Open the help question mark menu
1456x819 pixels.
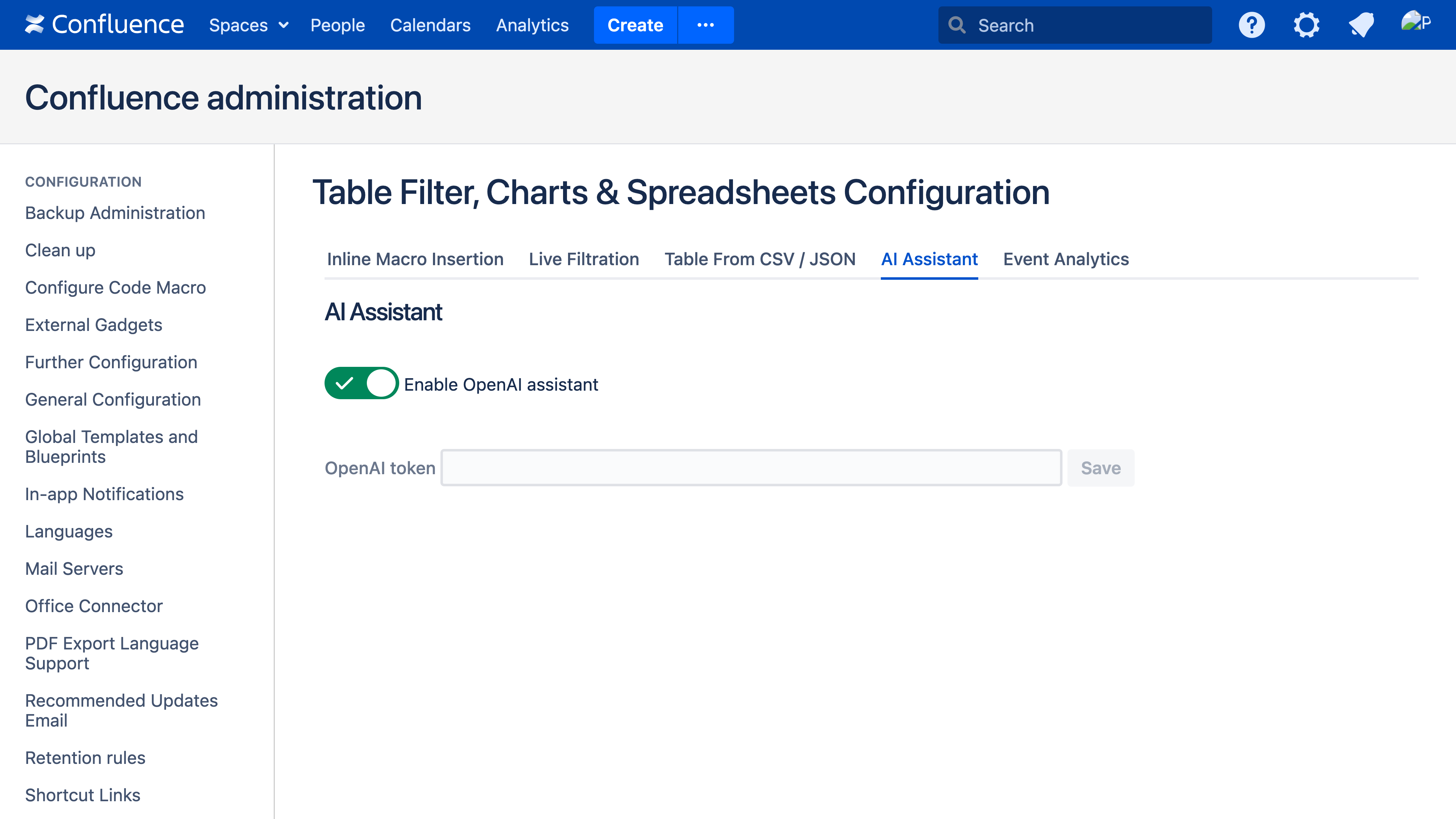tap(1251, 25)
